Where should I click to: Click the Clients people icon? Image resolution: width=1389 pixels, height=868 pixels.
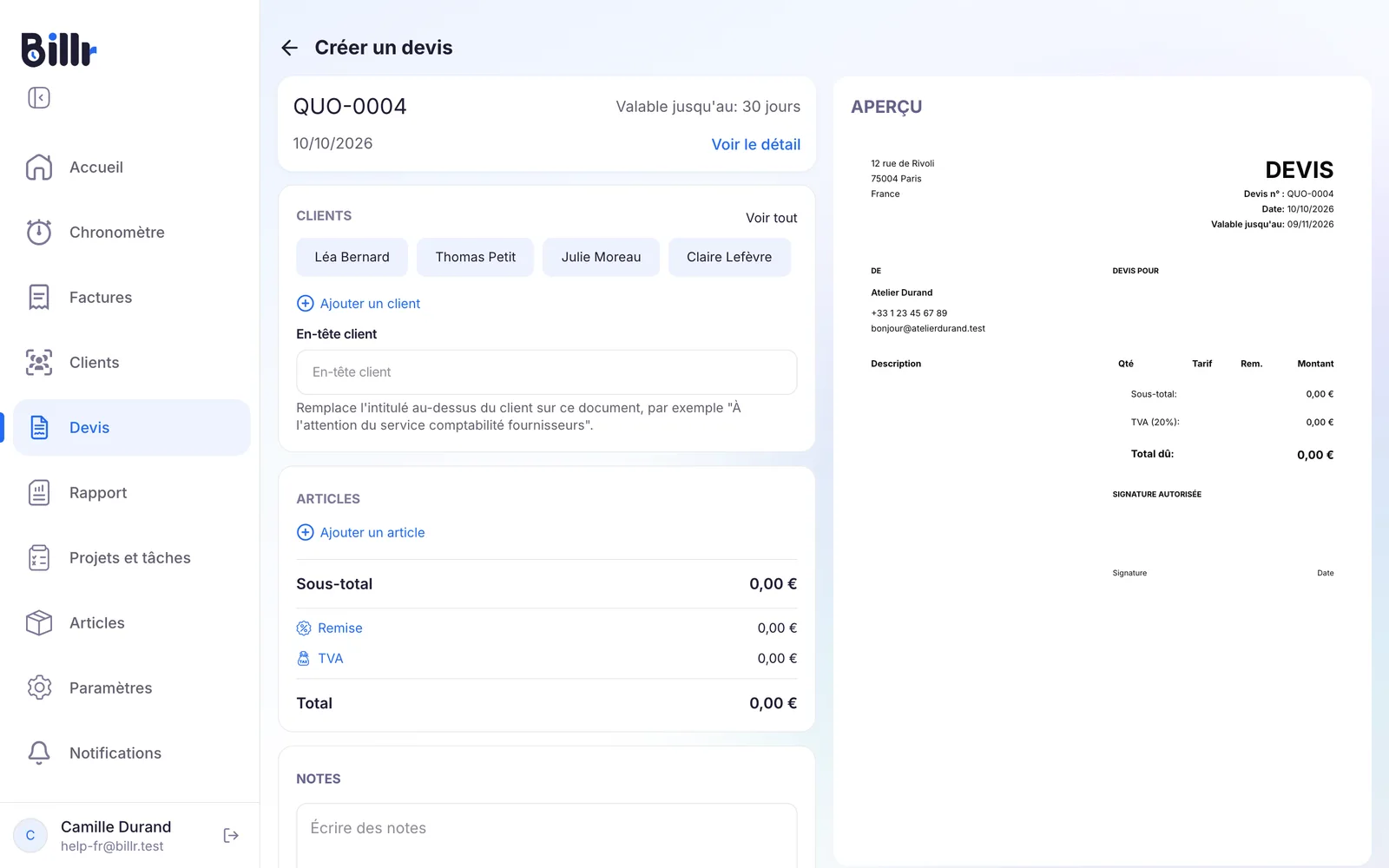[x=39, y=362]
